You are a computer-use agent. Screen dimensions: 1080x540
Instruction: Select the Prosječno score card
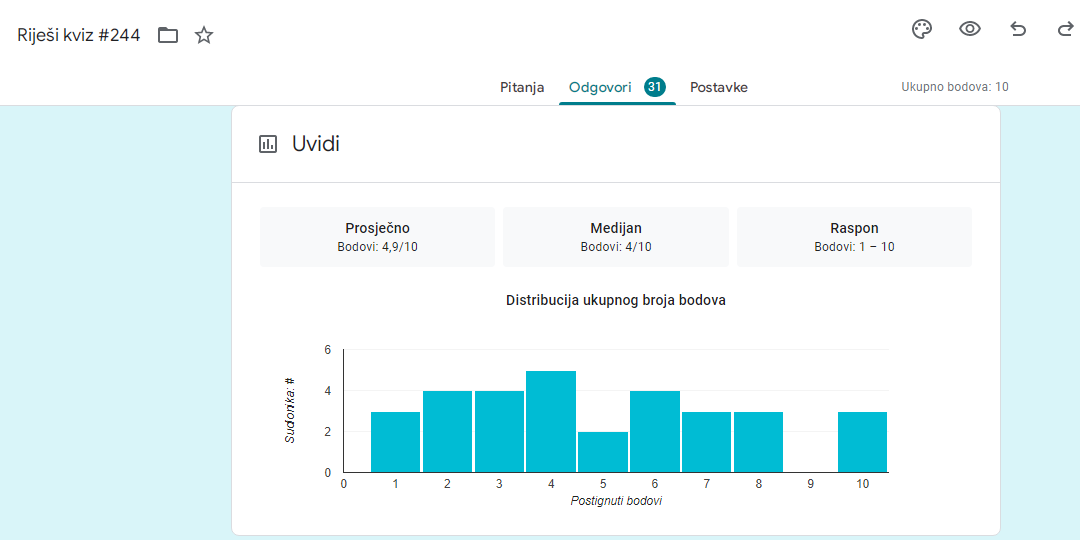pos(377,237)
